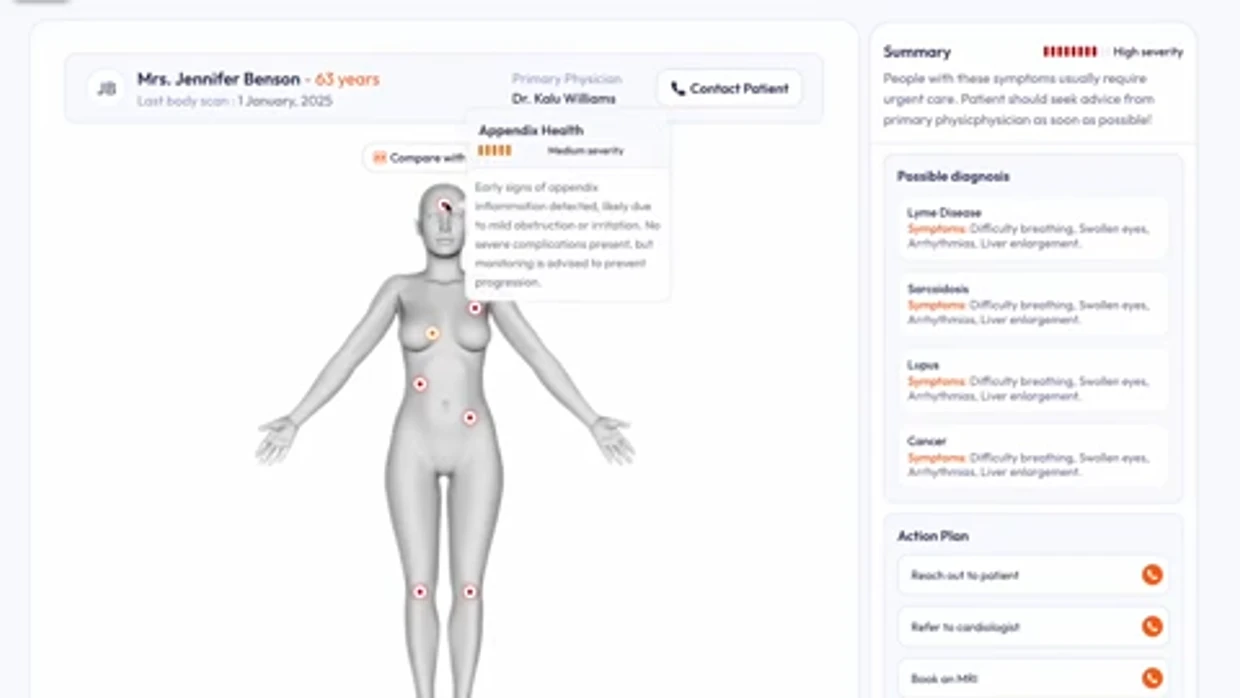Select the upper abdomen marker on body
Image resolution: width=1240 pixels, height=698 pixels.
pos(420,384)
